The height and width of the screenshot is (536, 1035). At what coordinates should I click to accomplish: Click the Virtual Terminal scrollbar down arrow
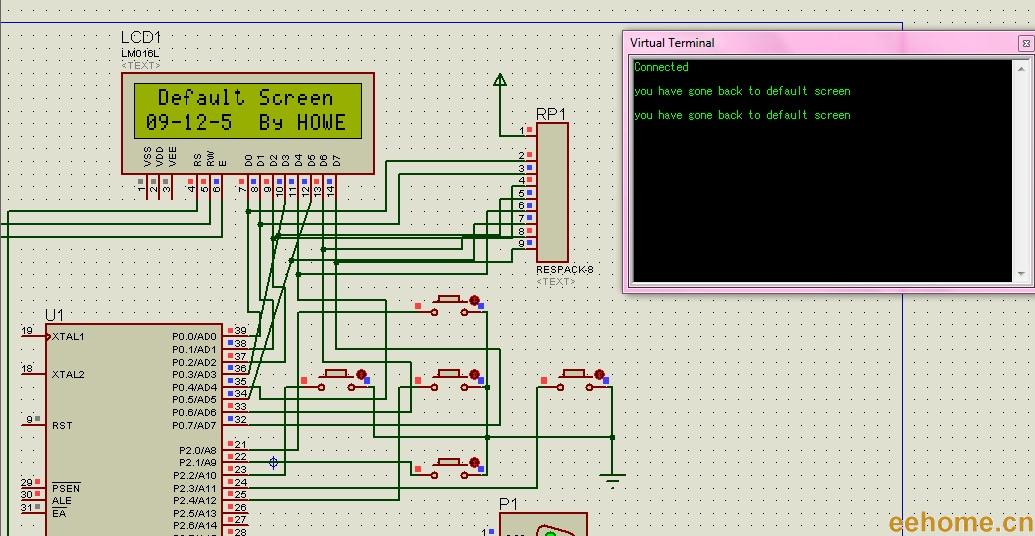(1022, 274)
